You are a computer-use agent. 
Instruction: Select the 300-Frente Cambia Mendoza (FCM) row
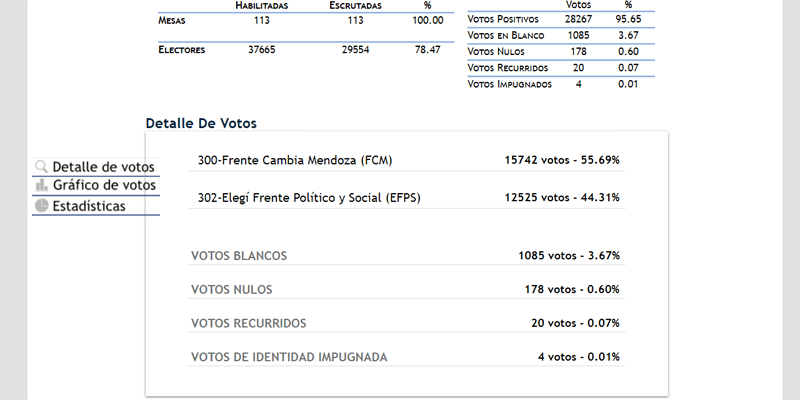pos(407,160)
